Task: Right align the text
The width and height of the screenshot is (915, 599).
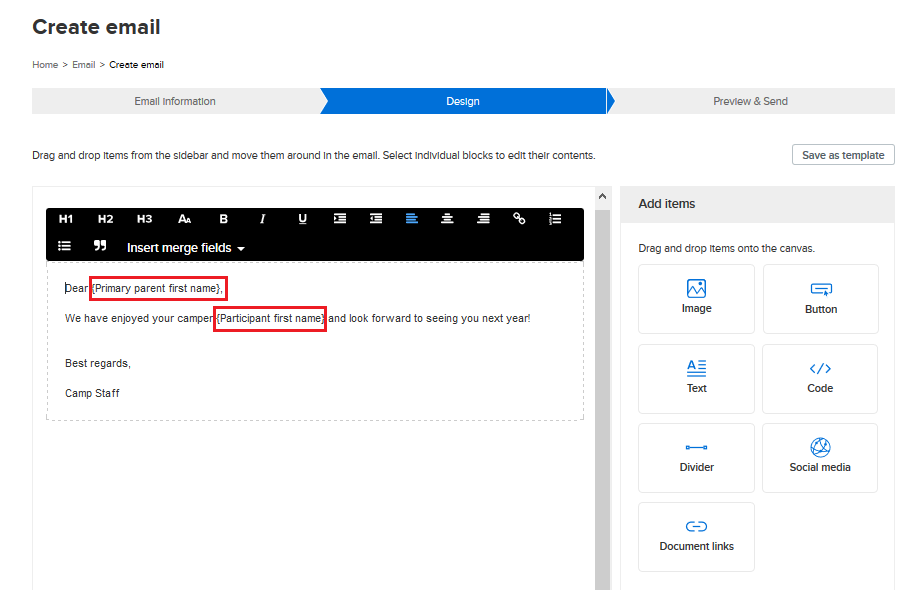Action: tap(483, 219)
